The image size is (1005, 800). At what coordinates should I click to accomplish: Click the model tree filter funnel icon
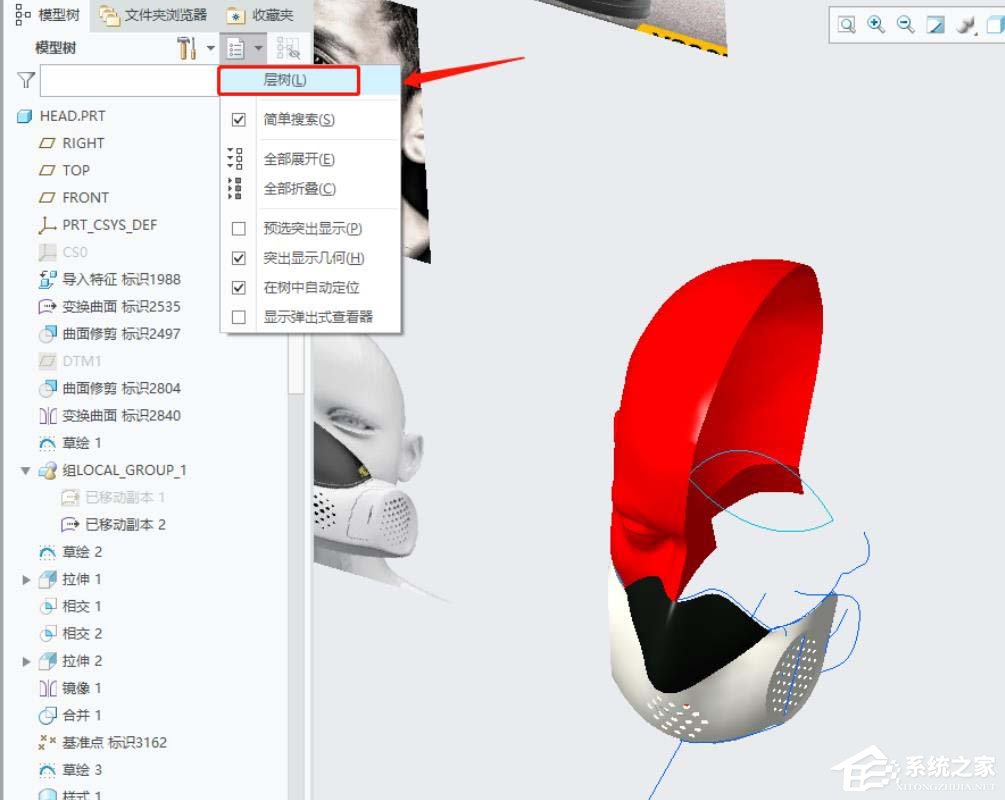click(x=25, y=80)
